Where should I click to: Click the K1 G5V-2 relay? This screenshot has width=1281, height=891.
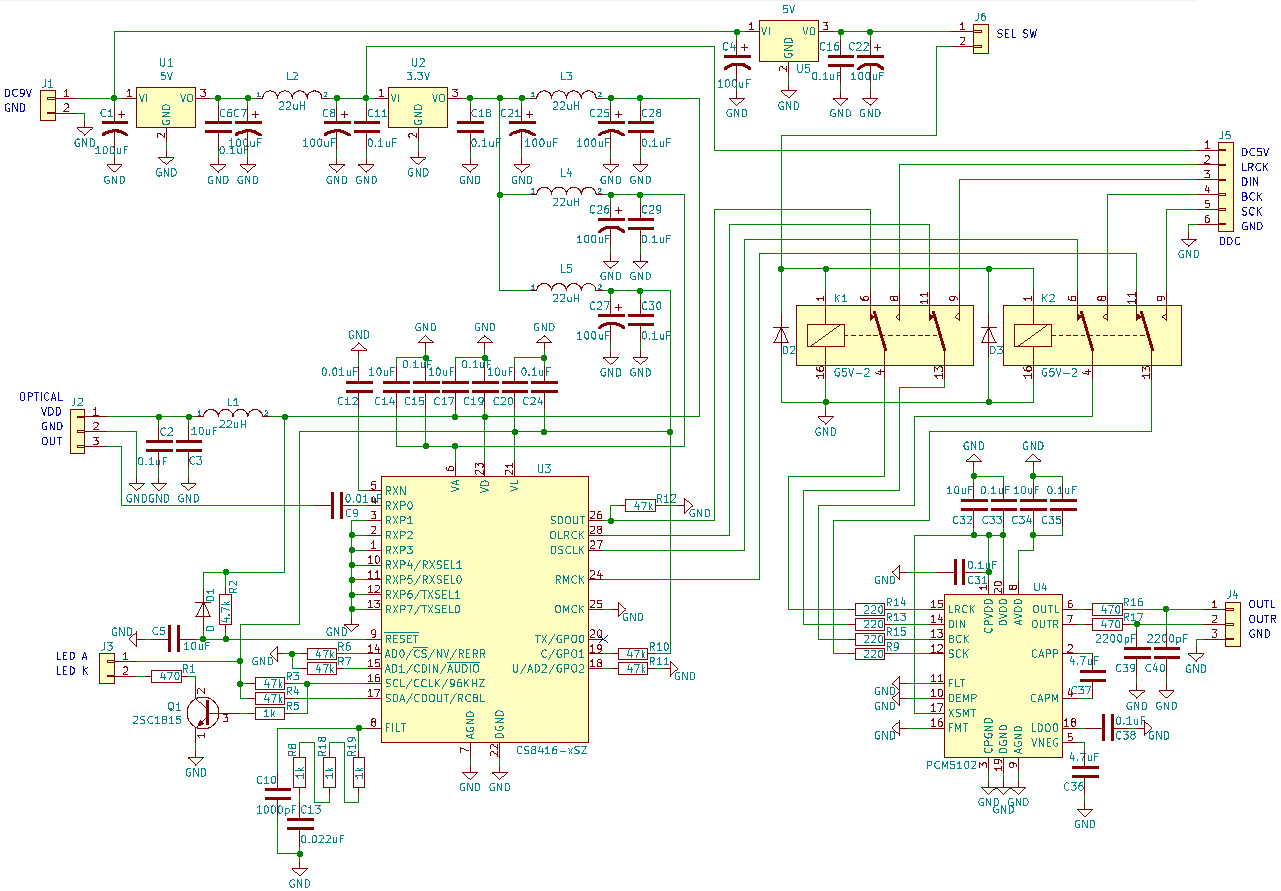click(883, 335)
